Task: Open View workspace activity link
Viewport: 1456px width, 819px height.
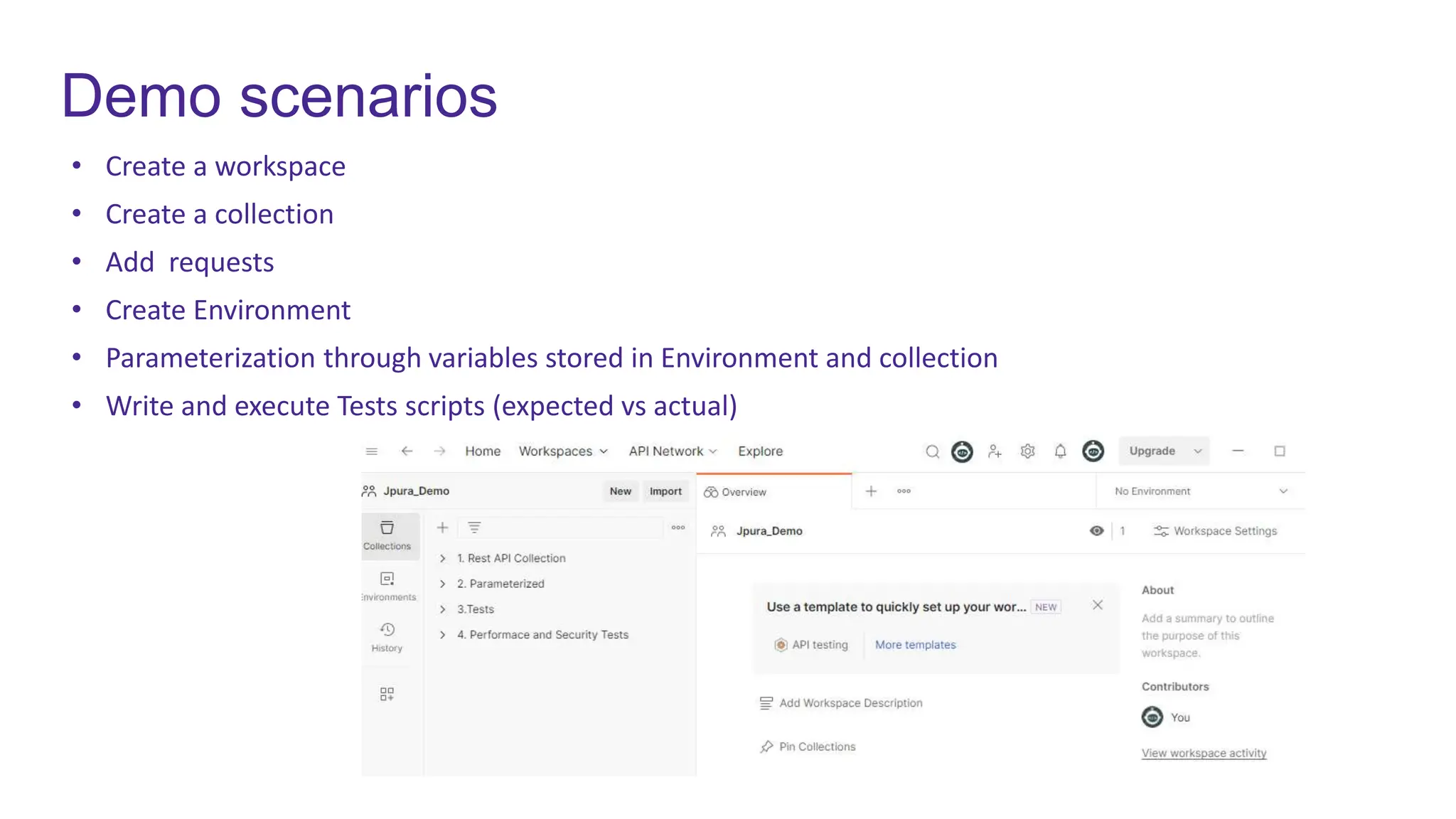Action: (x=1204, y=753)
